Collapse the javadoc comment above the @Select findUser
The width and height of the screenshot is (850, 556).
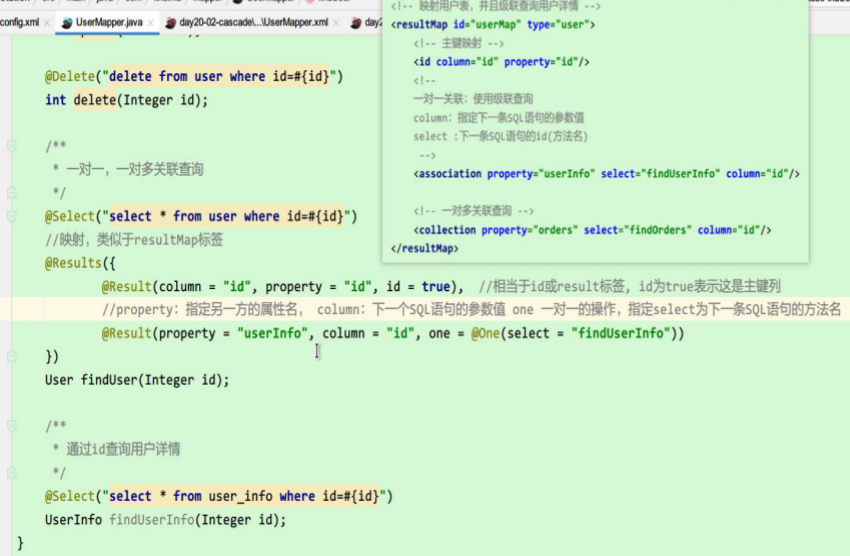12,146
